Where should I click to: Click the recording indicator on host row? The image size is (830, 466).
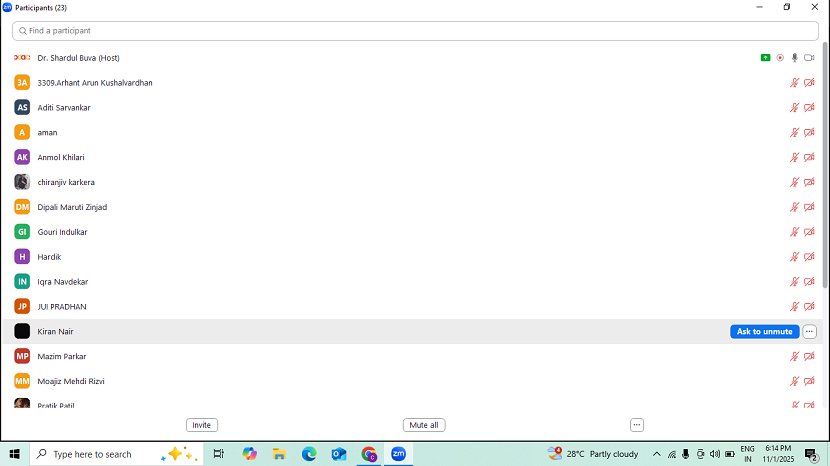[780, 58]
